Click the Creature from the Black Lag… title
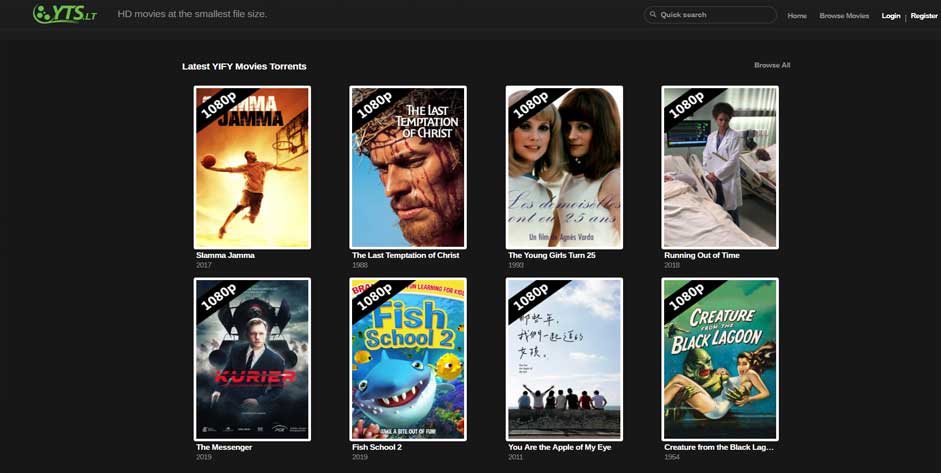 click(719, 447)
